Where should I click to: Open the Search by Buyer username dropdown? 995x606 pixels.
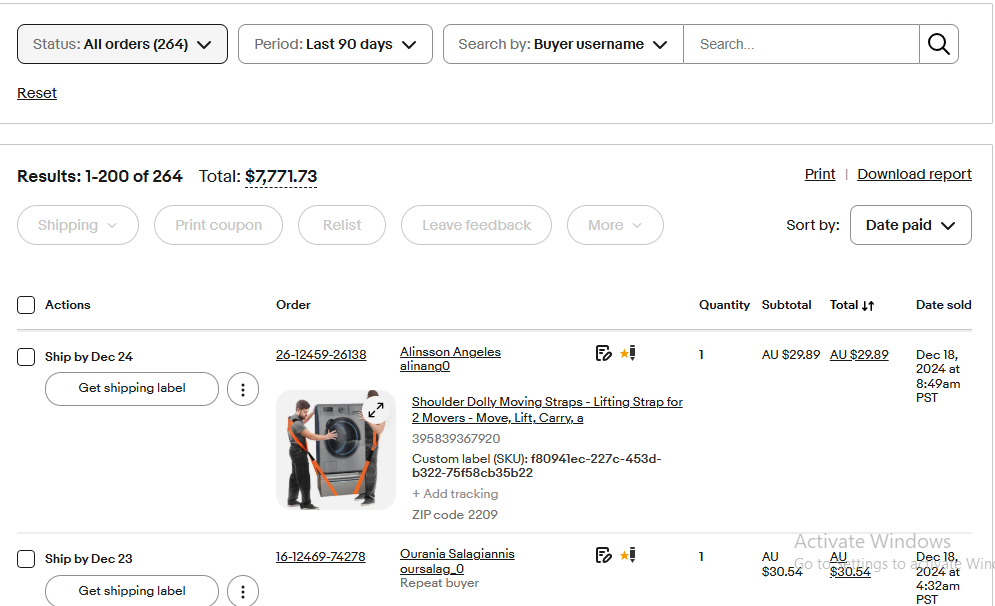point(563,44)
